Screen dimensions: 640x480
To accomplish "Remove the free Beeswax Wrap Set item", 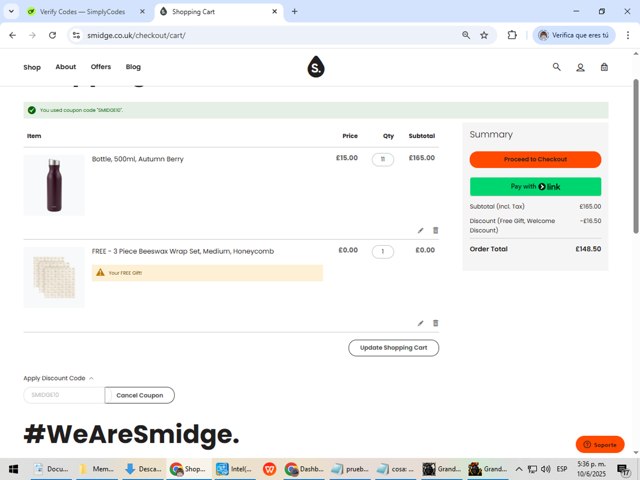I will 436,323.
